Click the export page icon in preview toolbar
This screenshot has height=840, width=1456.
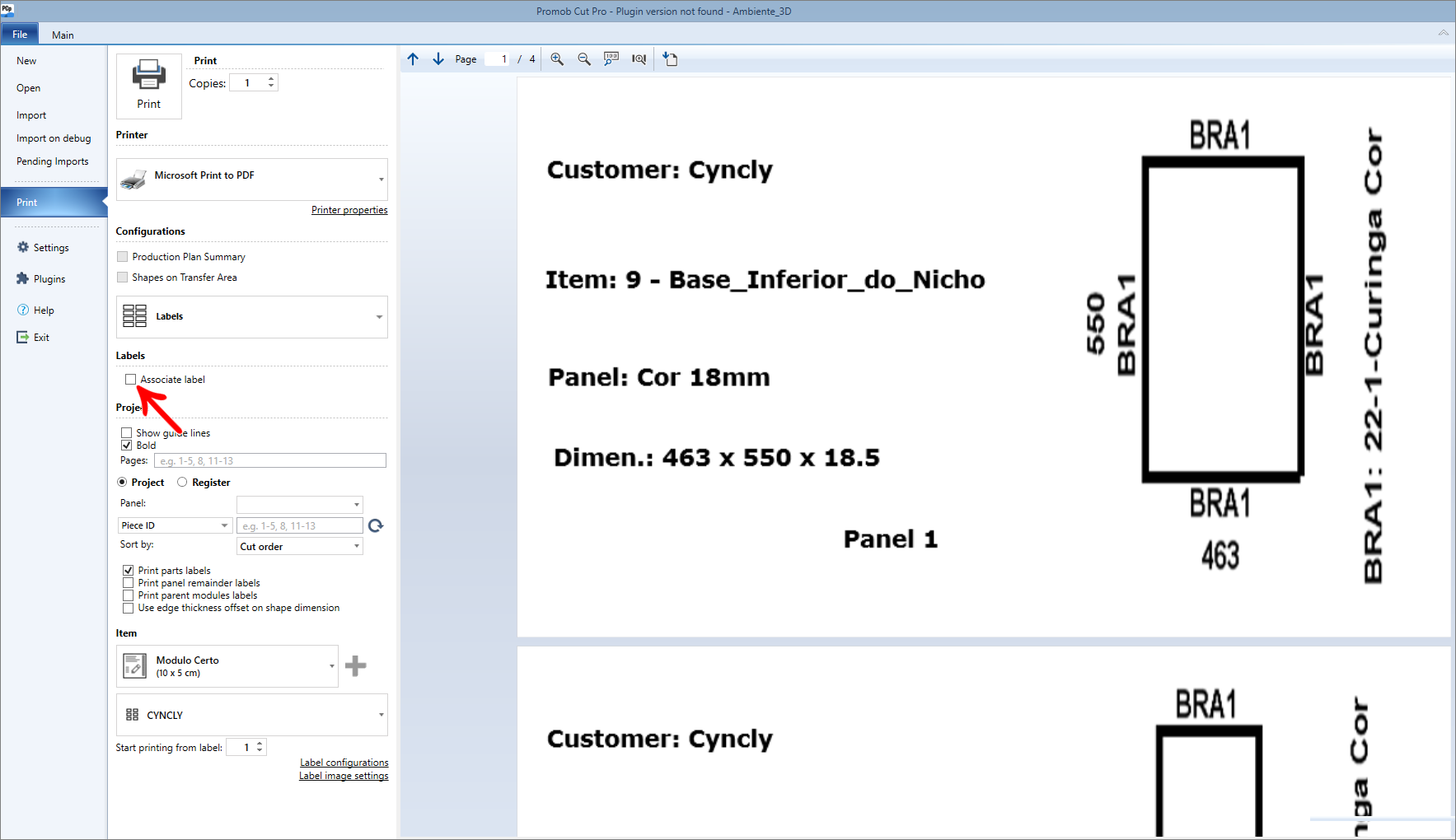[671, 58]
